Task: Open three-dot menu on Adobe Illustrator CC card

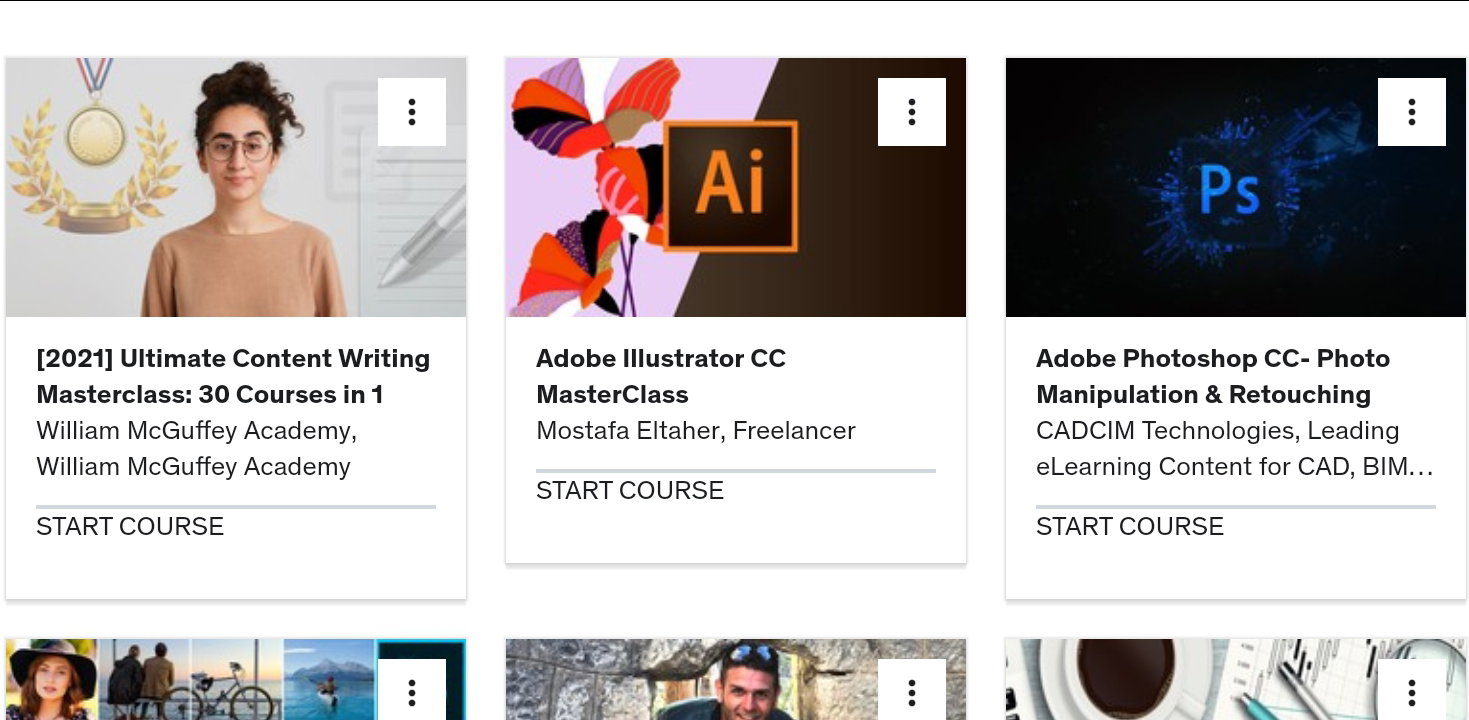Action: coord(912,112)
